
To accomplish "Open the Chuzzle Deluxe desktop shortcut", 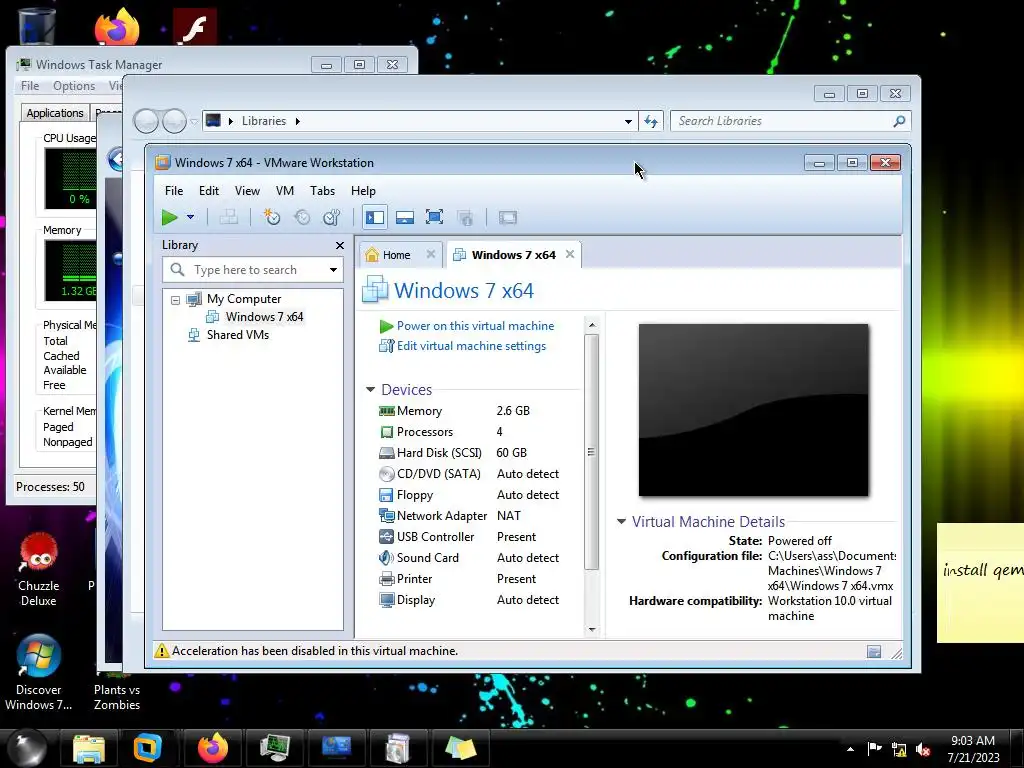I will (x=39, y=569).
